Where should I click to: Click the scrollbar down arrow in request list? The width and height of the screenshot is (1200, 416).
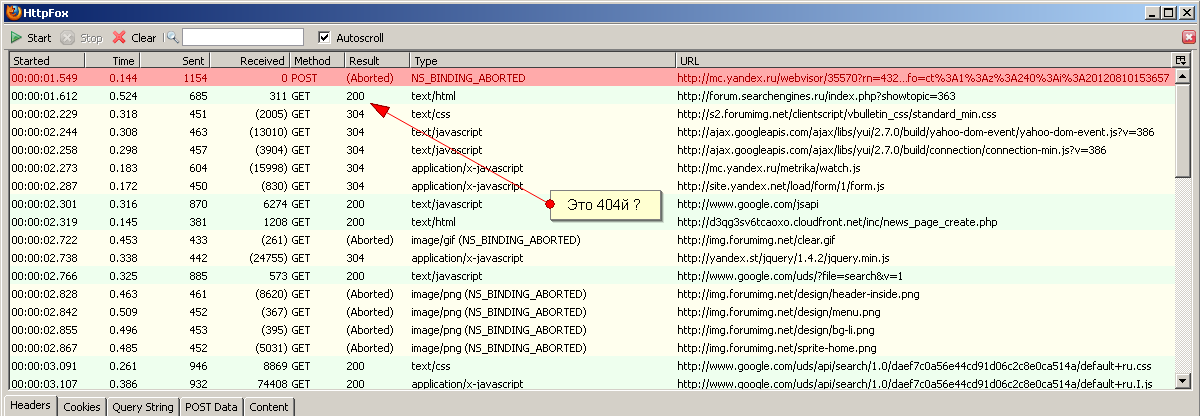pyautogui.click(x=1180, y=381)
